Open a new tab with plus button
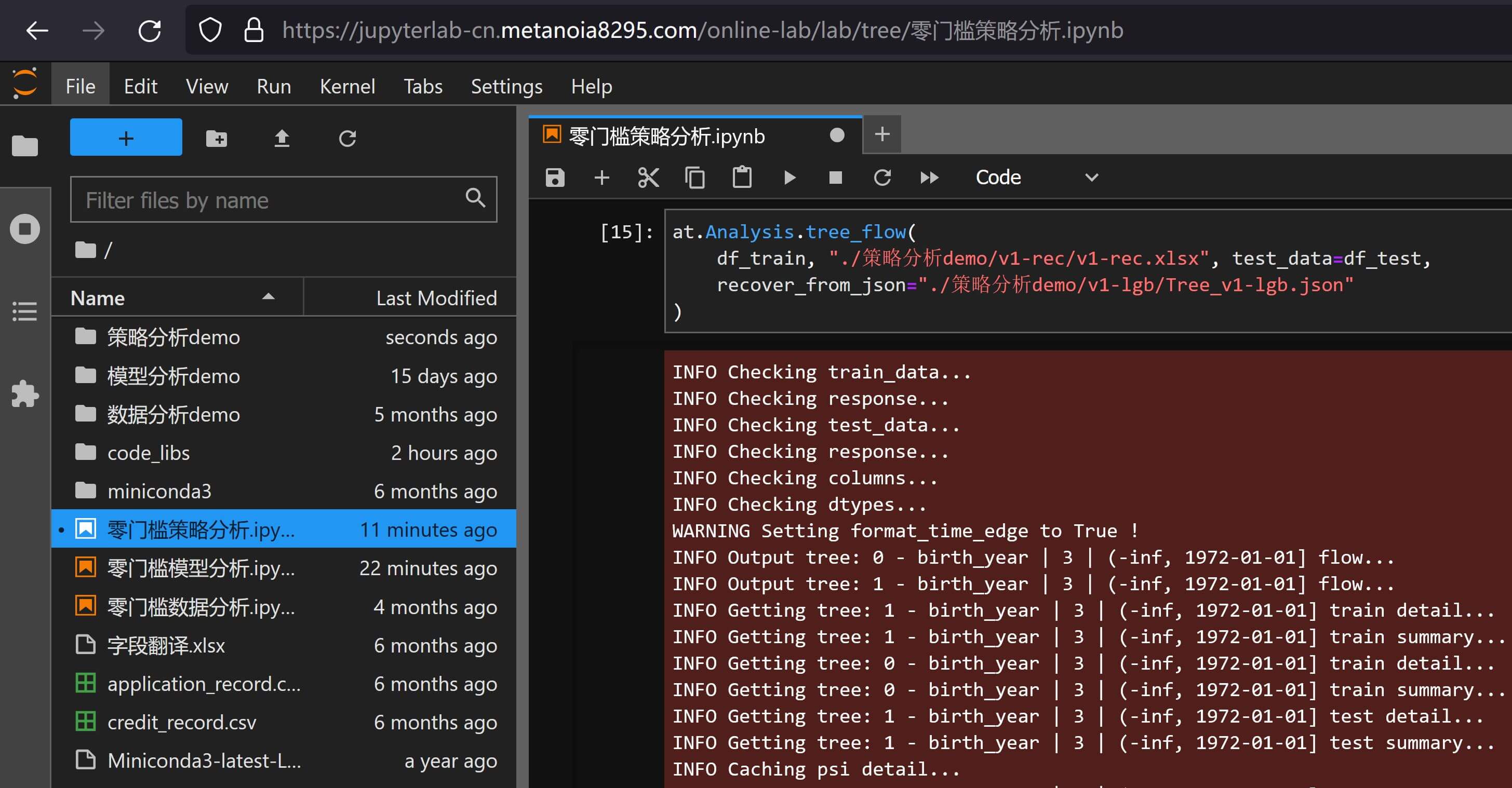The width and height of the screenshot is (1512, 788). tap(881, 135)
